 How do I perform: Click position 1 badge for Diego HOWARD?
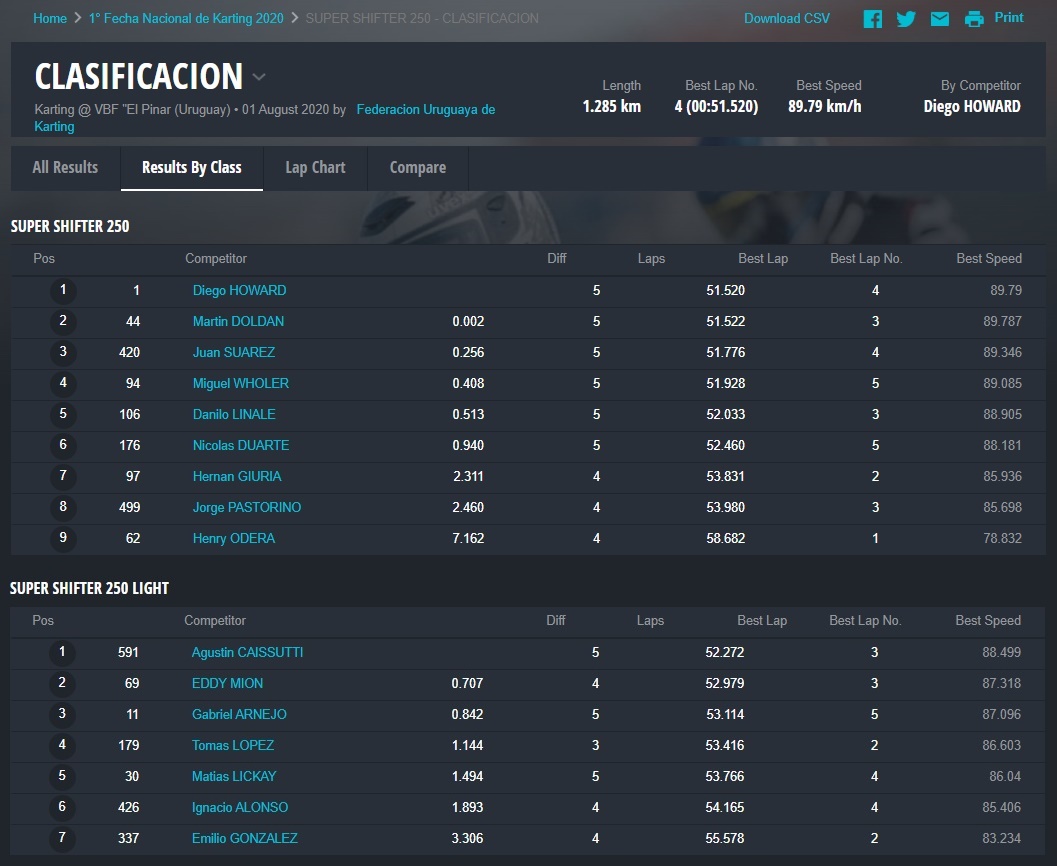tap(63, 291)
